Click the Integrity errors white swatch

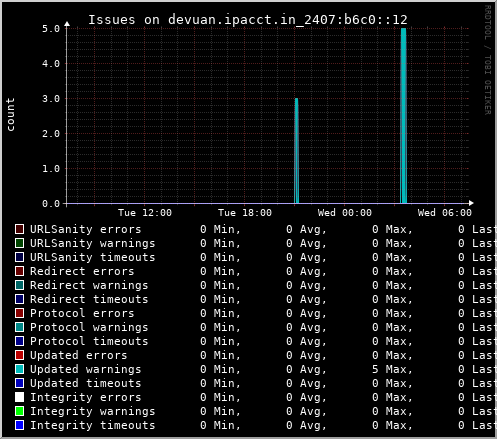coord(19,397)
